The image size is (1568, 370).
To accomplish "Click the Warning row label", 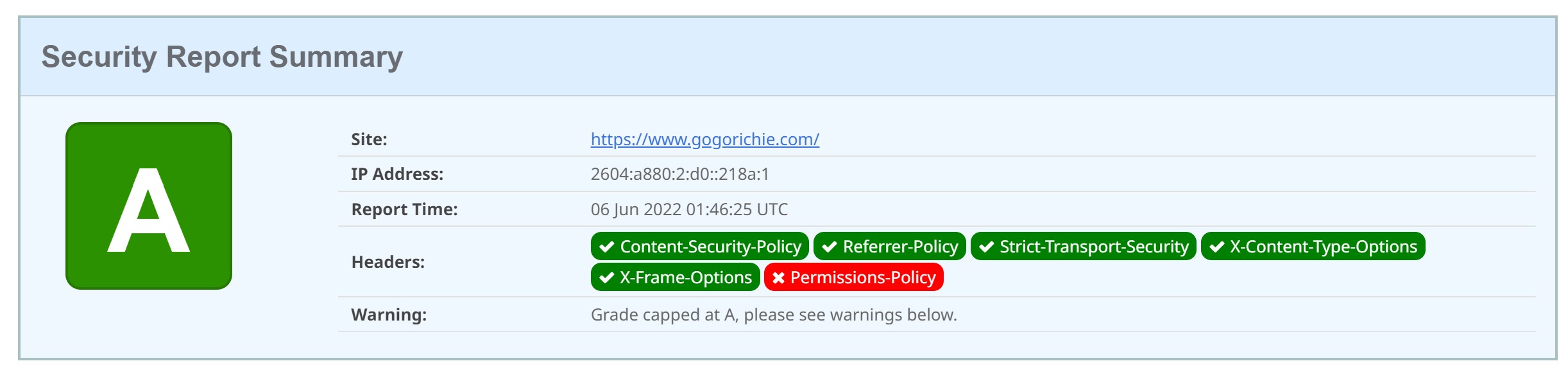I will 389,315.
